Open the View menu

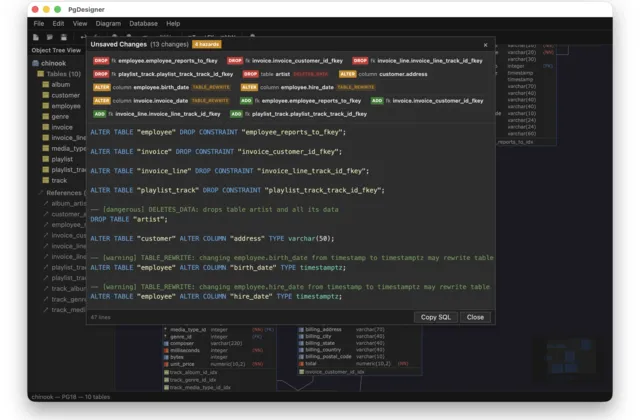coord(80,24)
